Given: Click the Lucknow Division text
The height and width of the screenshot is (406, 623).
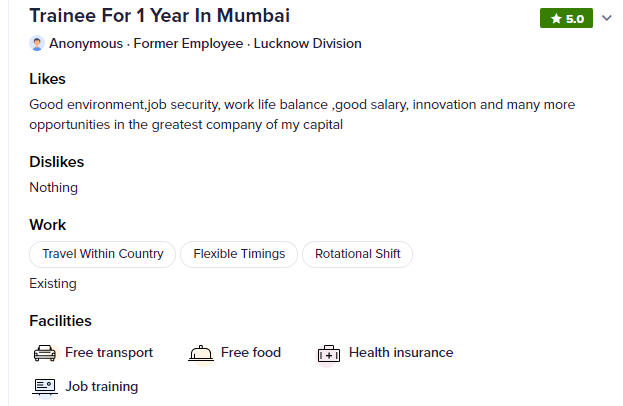Looking at the screenshot, I should coord(308,43).
